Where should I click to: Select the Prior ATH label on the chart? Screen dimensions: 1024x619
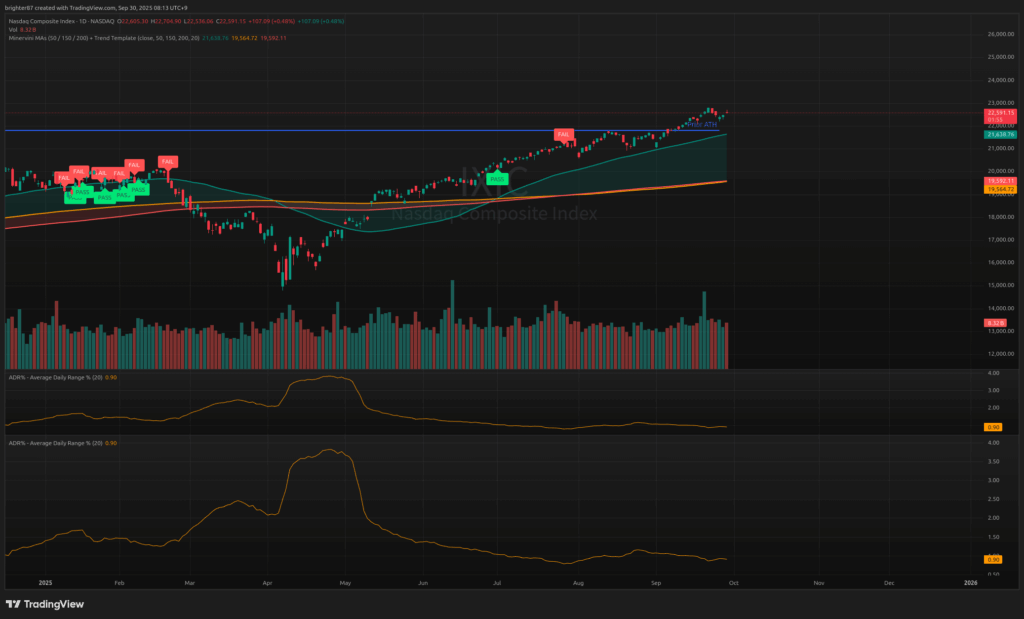(x=702, y=125)
